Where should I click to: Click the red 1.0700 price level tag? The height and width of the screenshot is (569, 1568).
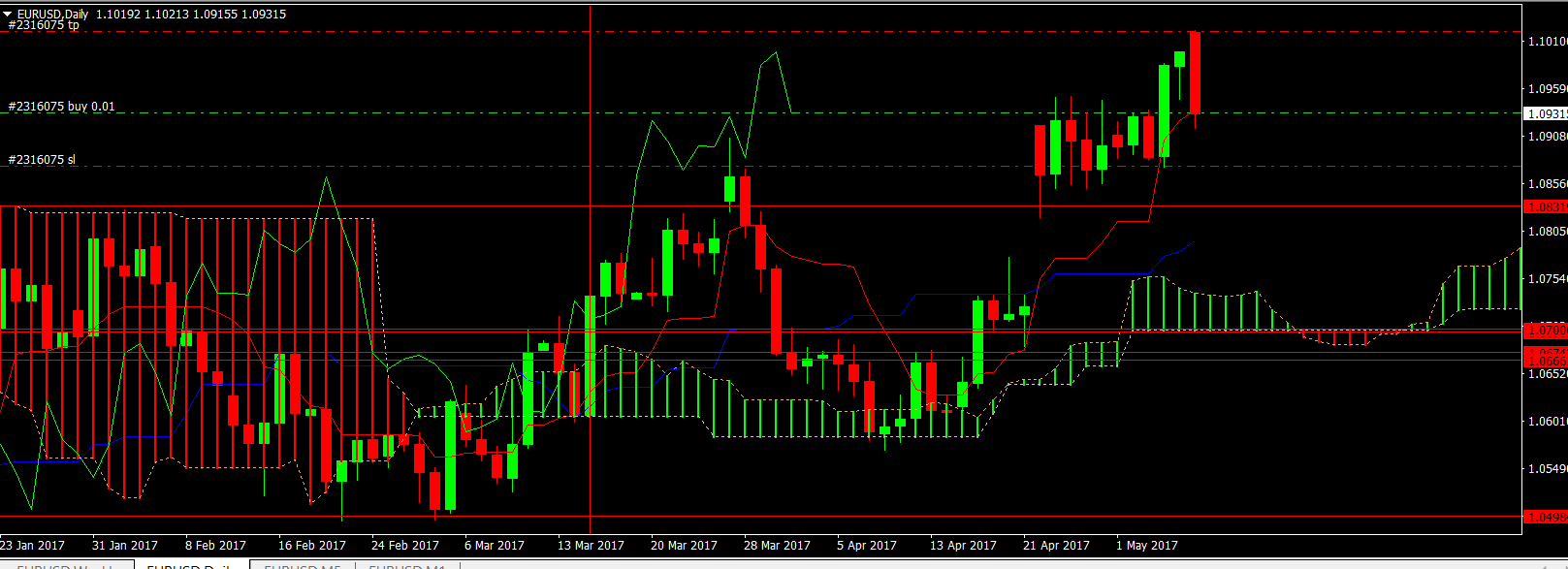[1547, 331]
